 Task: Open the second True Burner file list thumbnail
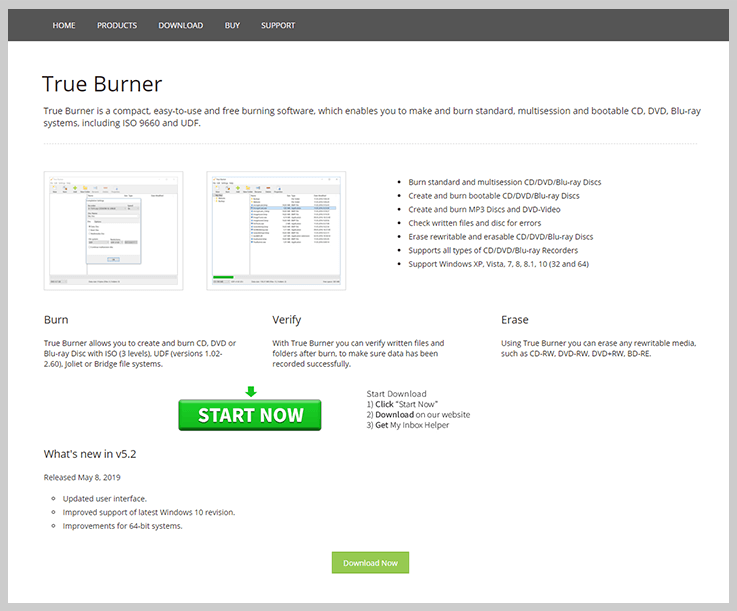tap(276, 231)
